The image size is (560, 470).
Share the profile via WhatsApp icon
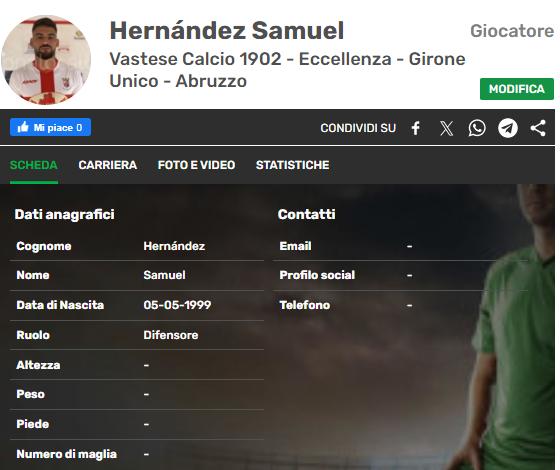(x=477, y=128)
